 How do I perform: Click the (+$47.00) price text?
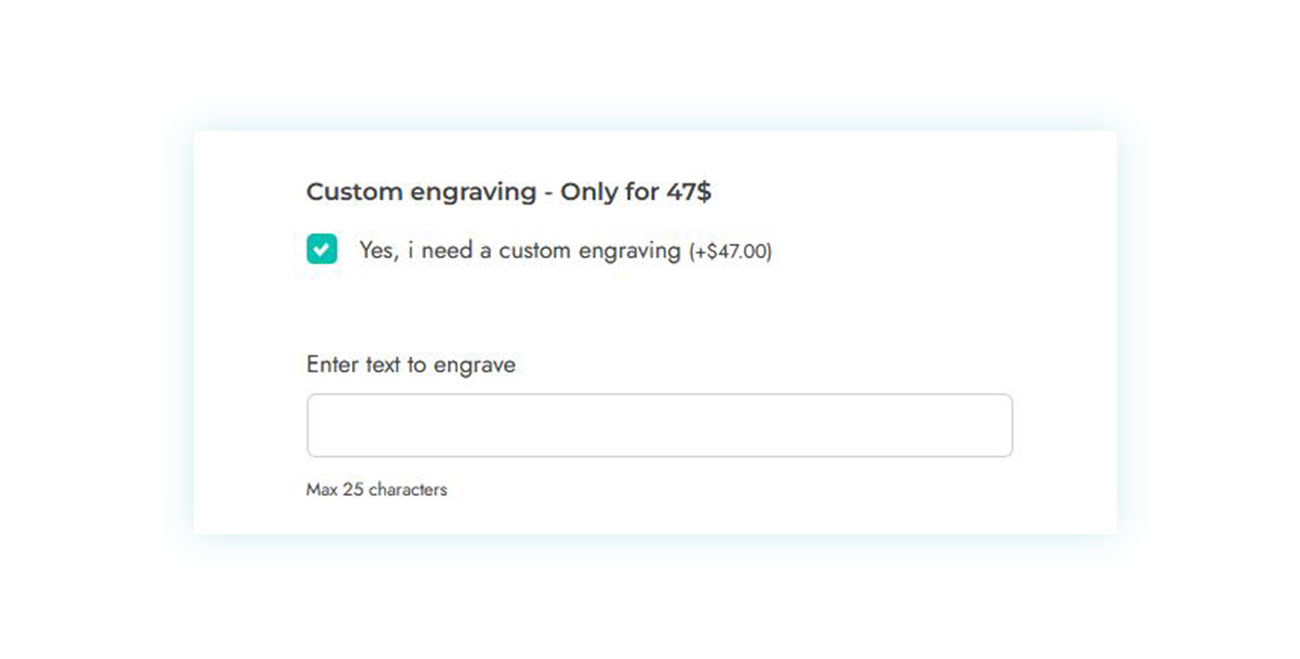click(730, 252)
